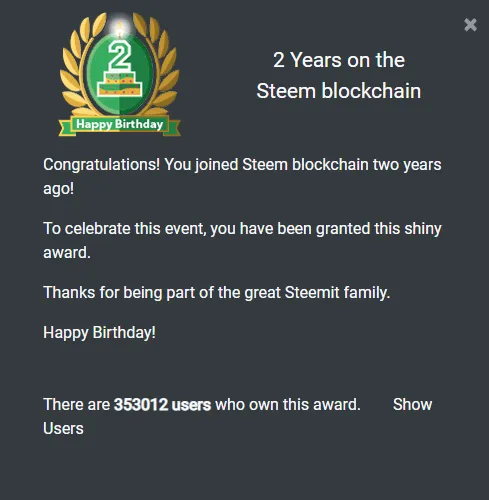The image size is (489, 500).
Task: Click the Happy Birthday ribbon banner
Action: (120, 125)
